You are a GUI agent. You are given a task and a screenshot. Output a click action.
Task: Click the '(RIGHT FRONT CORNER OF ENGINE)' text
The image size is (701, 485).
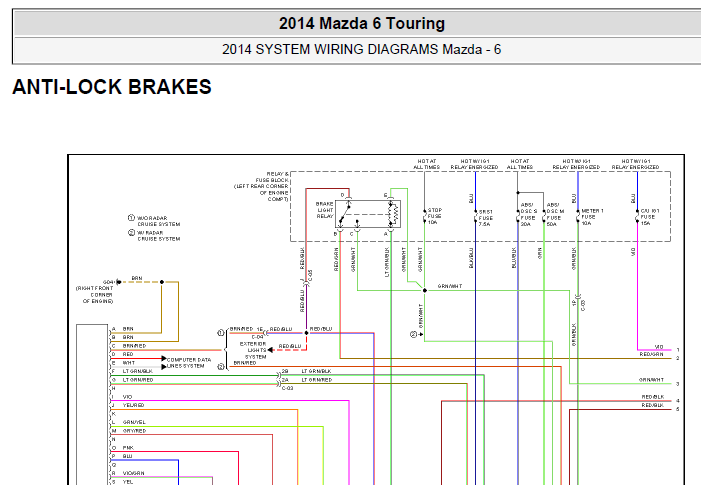(x=94, y=295)
